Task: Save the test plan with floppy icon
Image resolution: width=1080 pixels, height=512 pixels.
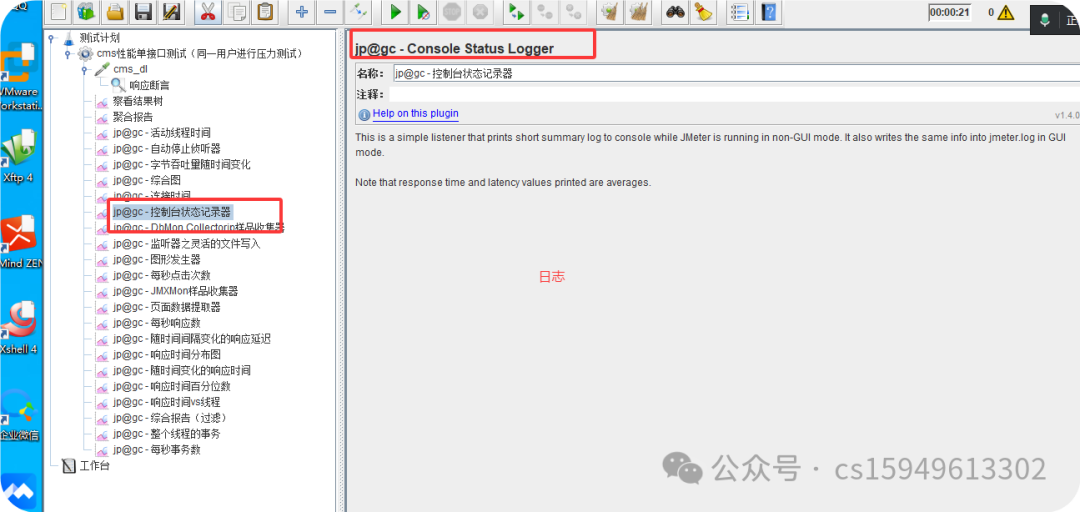Action: (x=143, y=11)
